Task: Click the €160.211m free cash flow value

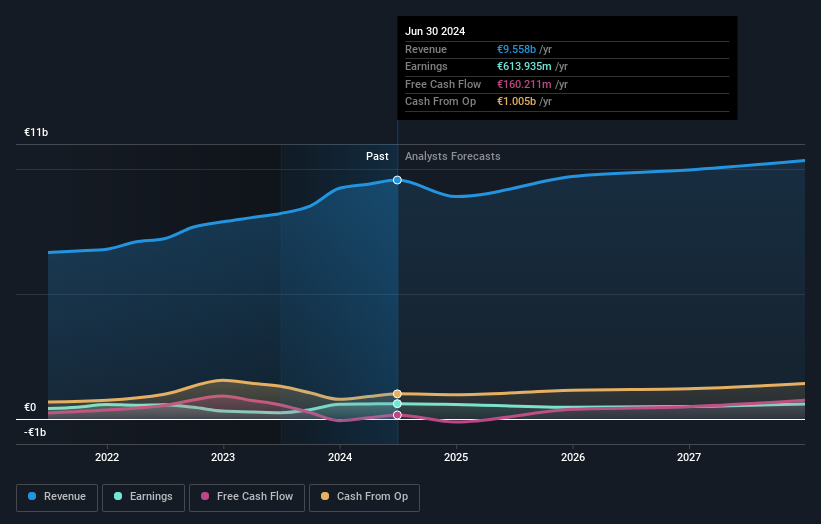Action: (x=524, y=84)
